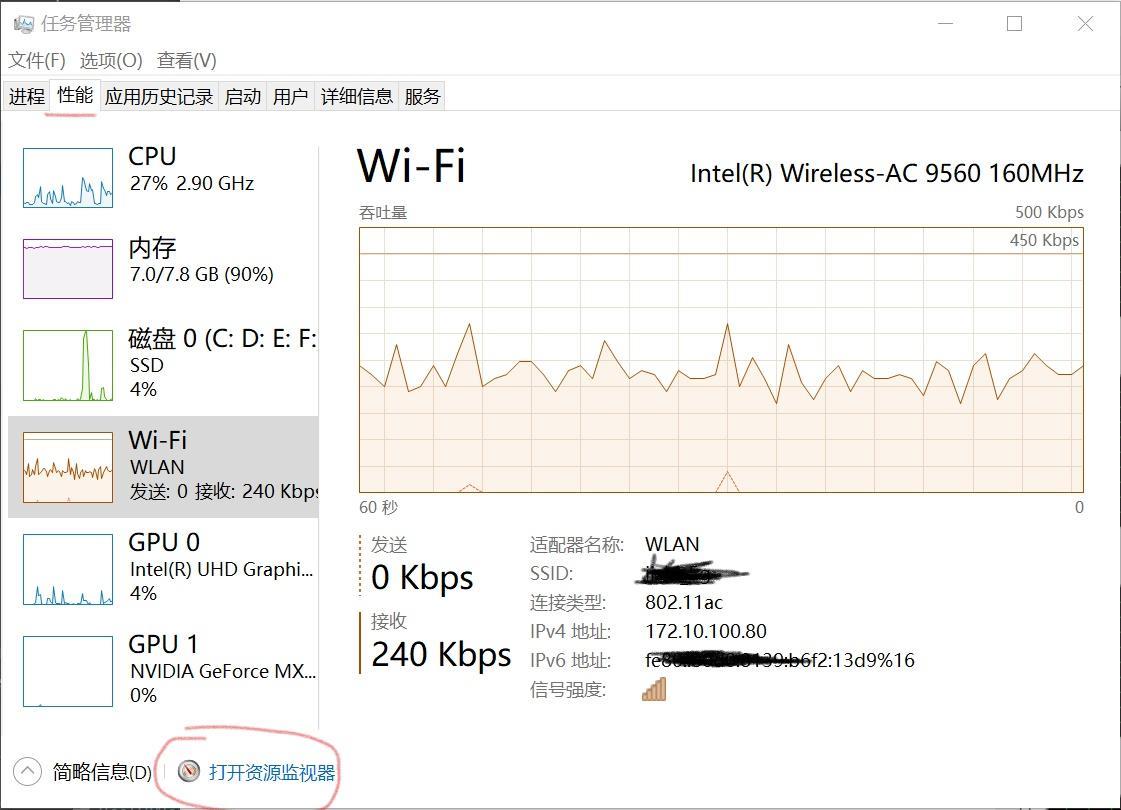Go to the 详细信息 tab
Image resolution: width=1121 pixels, height=810 pixels.
pos(357,96)
